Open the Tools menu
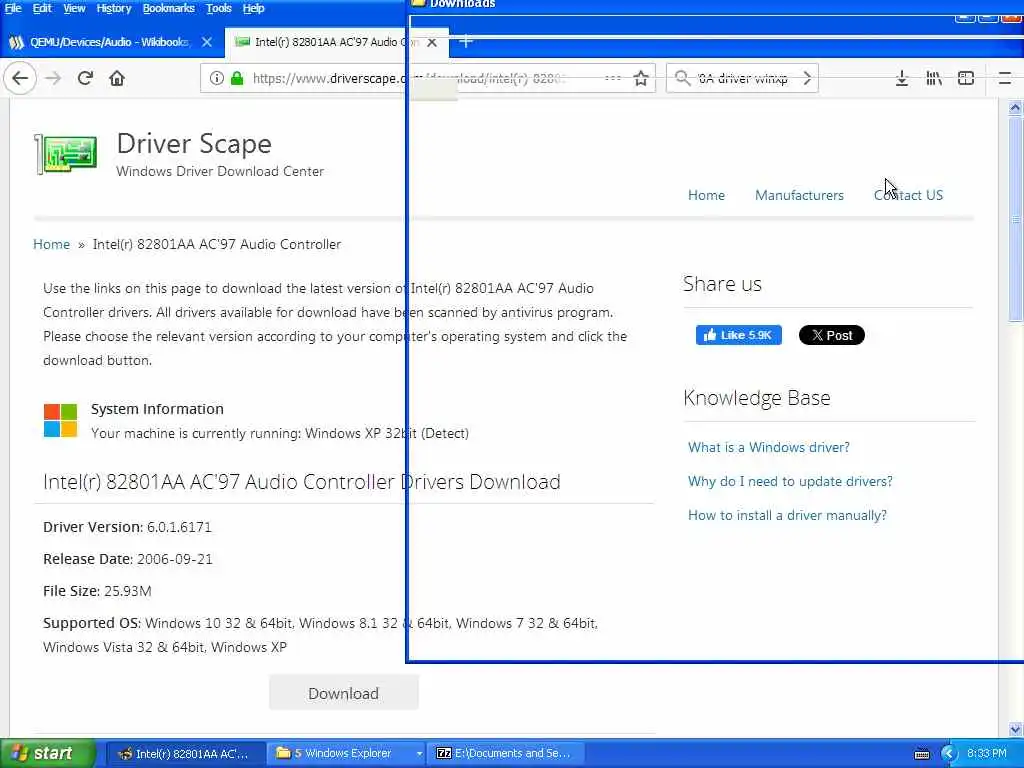1024x768 pixels. [219, 8]
